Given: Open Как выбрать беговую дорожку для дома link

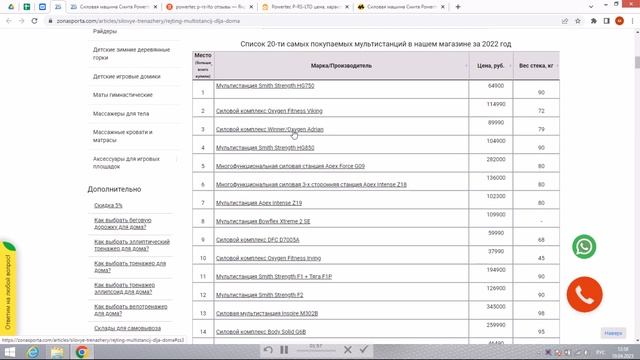Looking at the screenshot, I should pos(122,223).
